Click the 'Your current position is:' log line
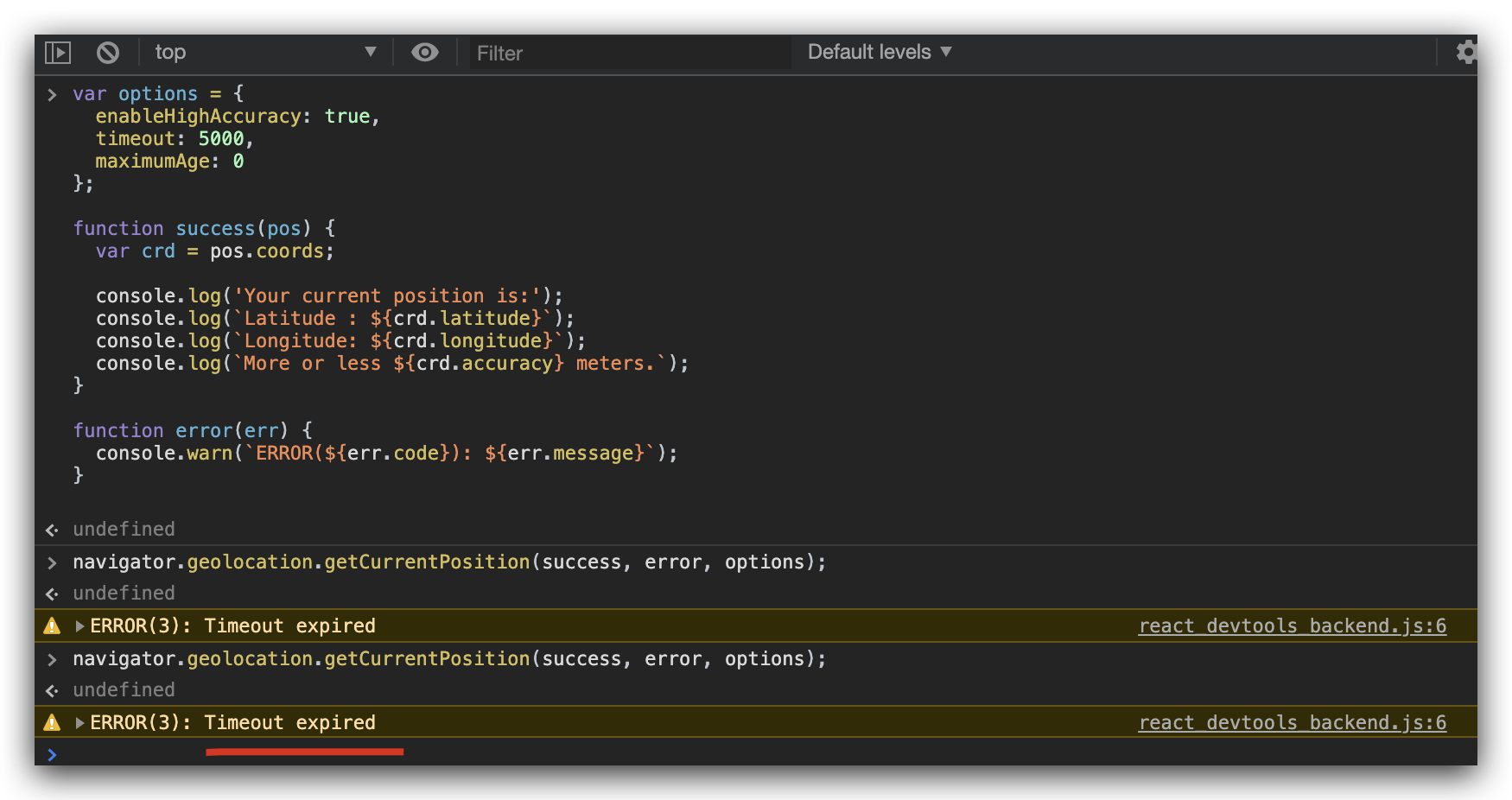Image resolution: width=1512 pixels, height=800 pixels. [329, 296]
